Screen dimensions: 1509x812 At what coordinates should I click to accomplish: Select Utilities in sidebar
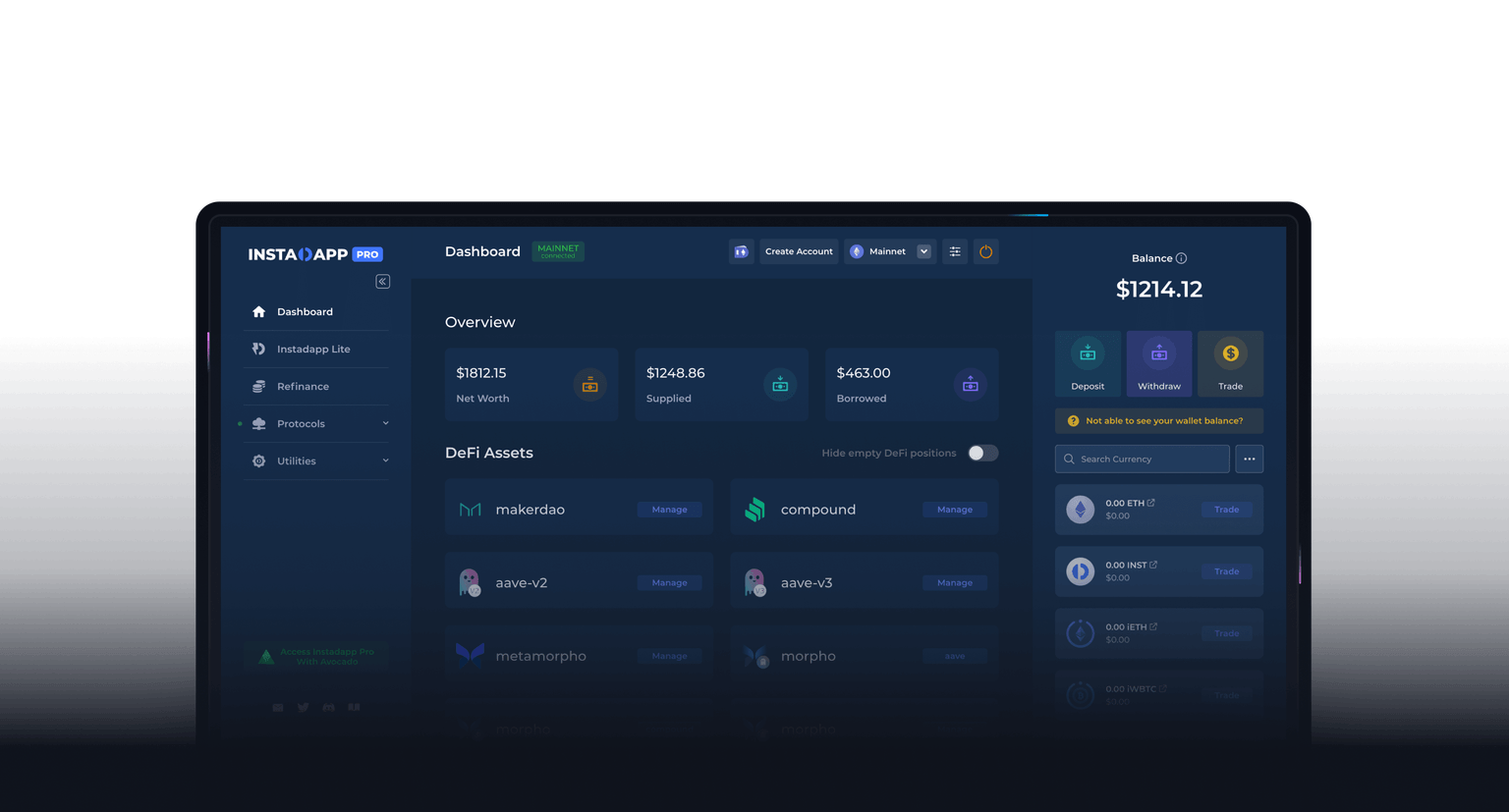point(316,461)
